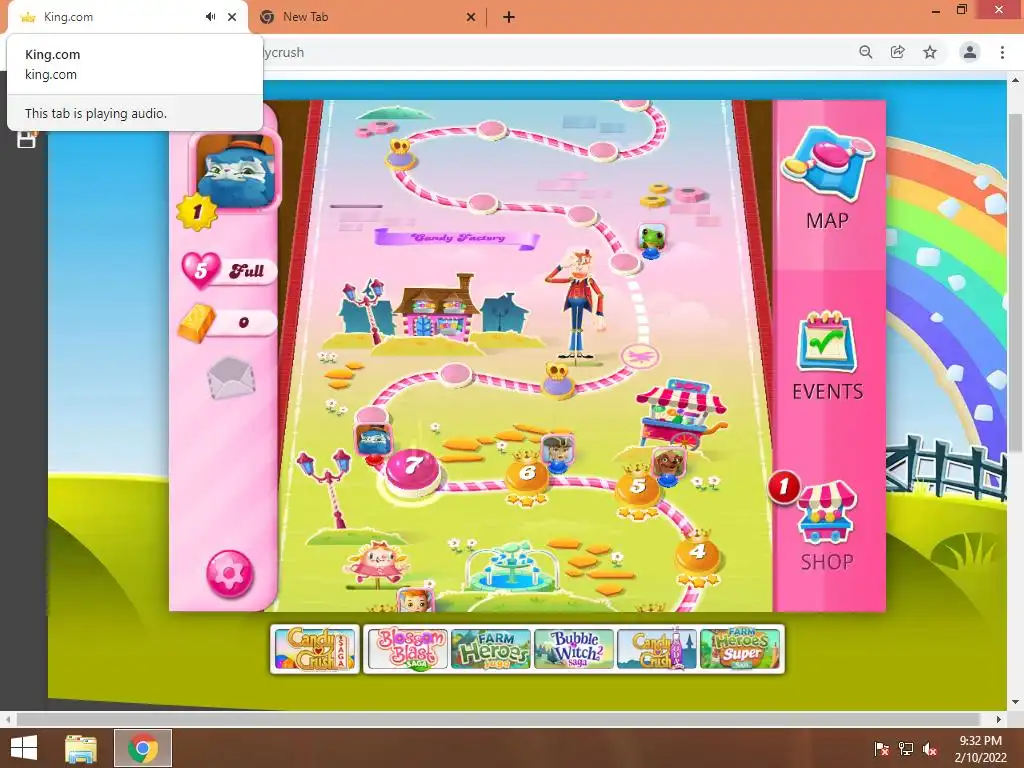
Task: Click the network tray icon
Action: point(906,748)
